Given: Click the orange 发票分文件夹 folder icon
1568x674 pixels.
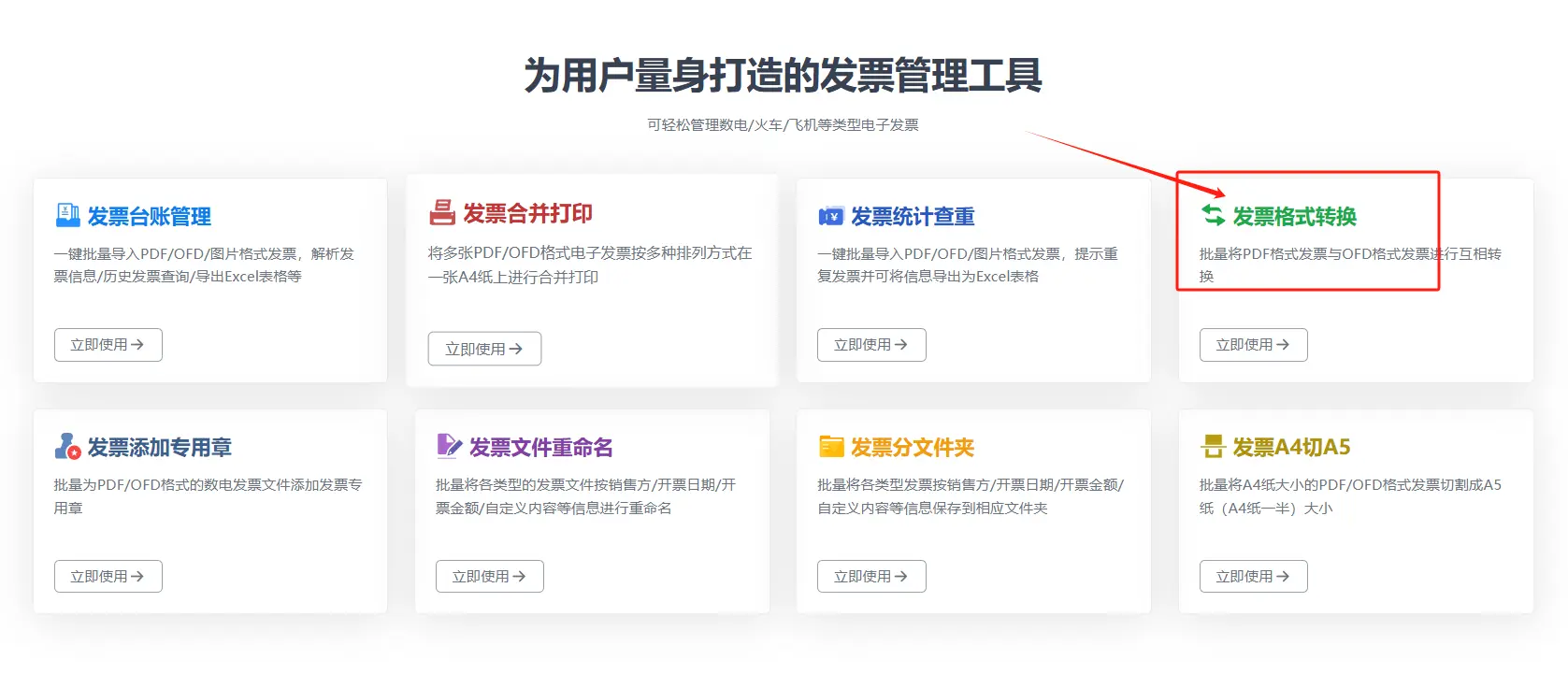Looking at the screenshot, I should 831,447.
